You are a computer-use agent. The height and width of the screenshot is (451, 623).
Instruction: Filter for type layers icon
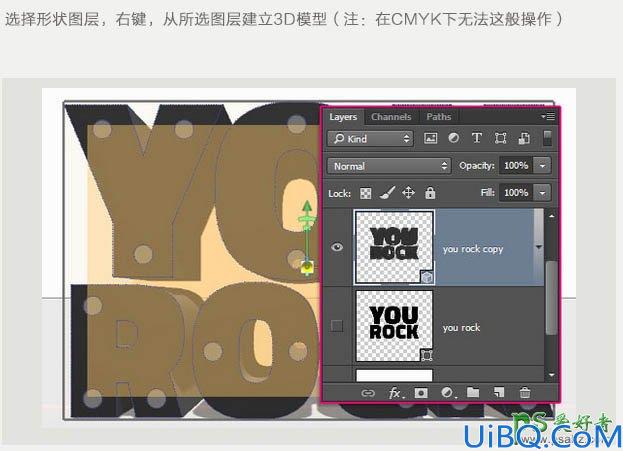click(477, 138)
